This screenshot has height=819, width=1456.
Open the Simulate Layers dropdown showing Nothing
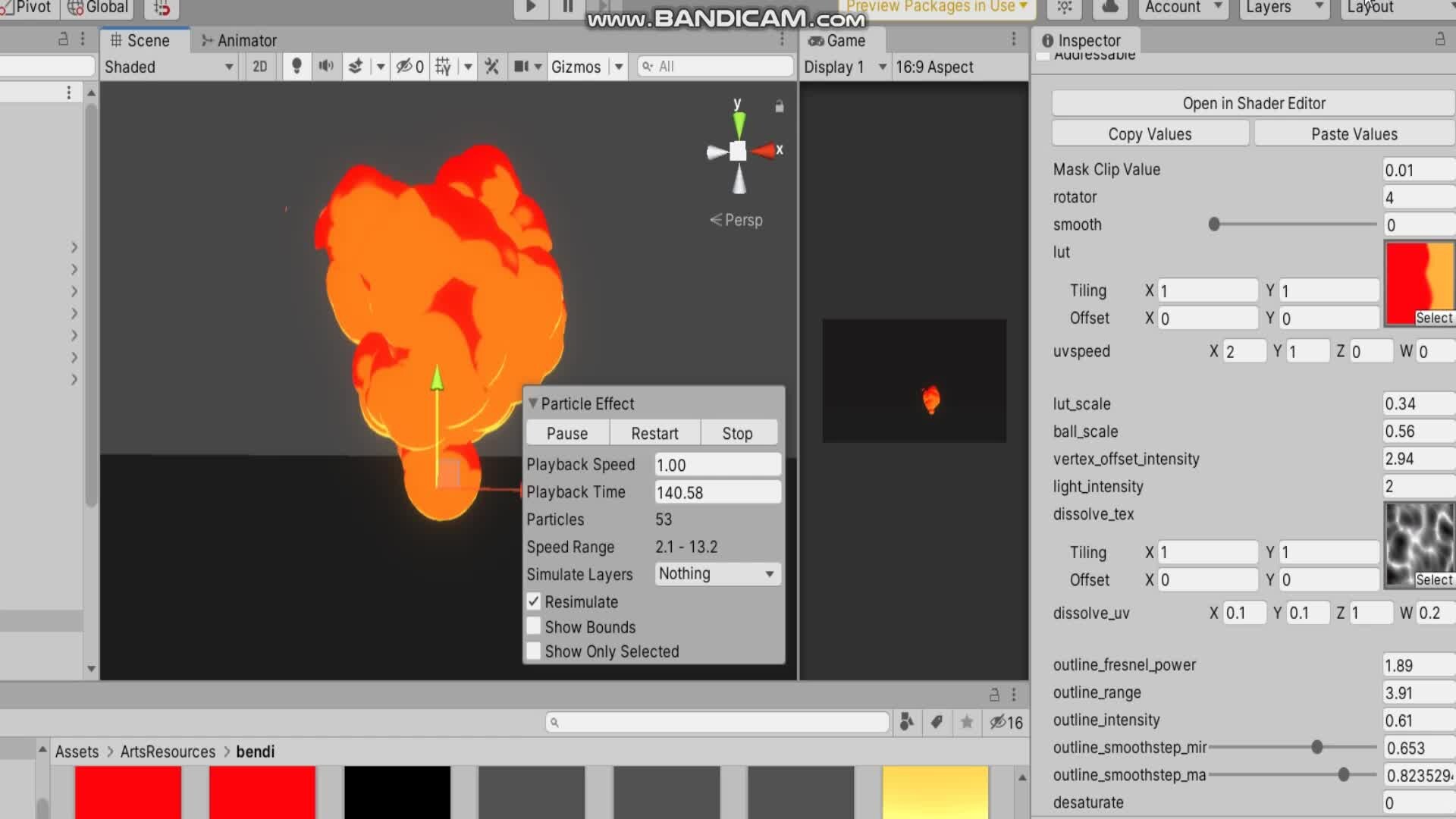(x=716, y=574)
